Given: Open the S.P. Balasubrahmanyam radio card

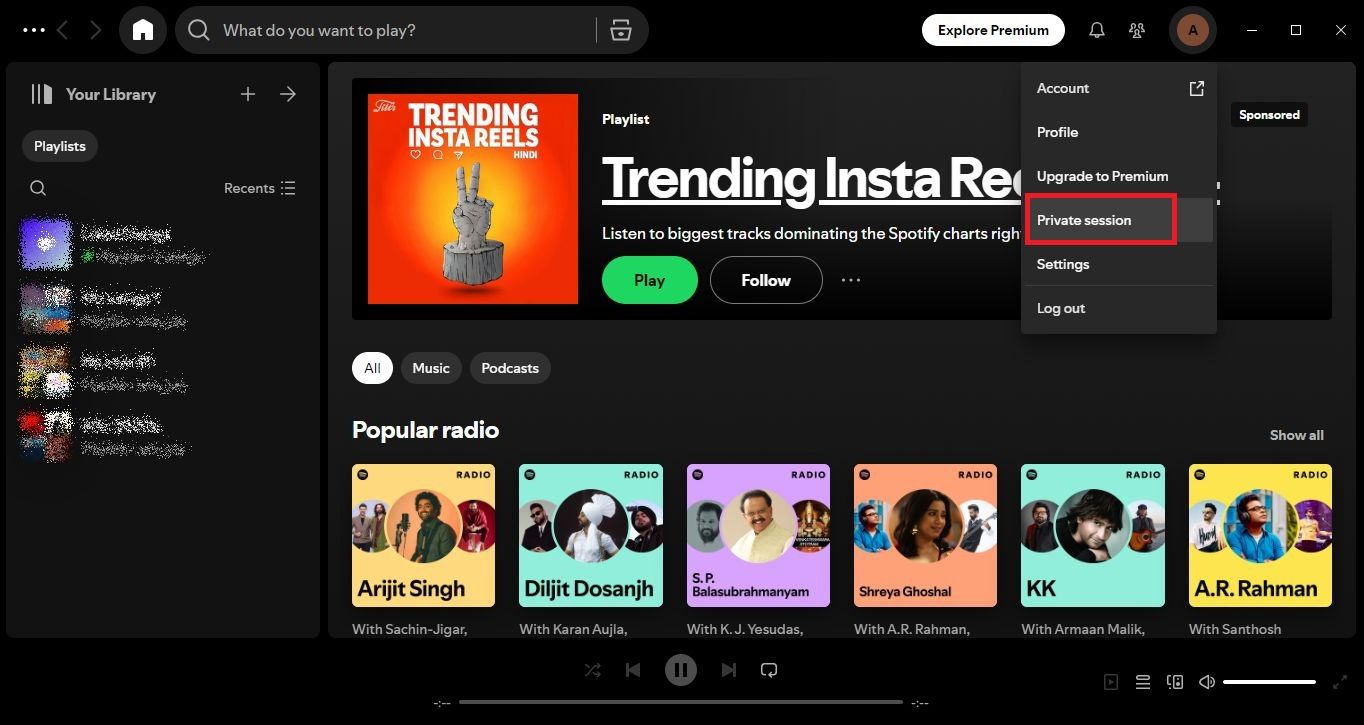Looking at the screenshot, I should point(758,535).
